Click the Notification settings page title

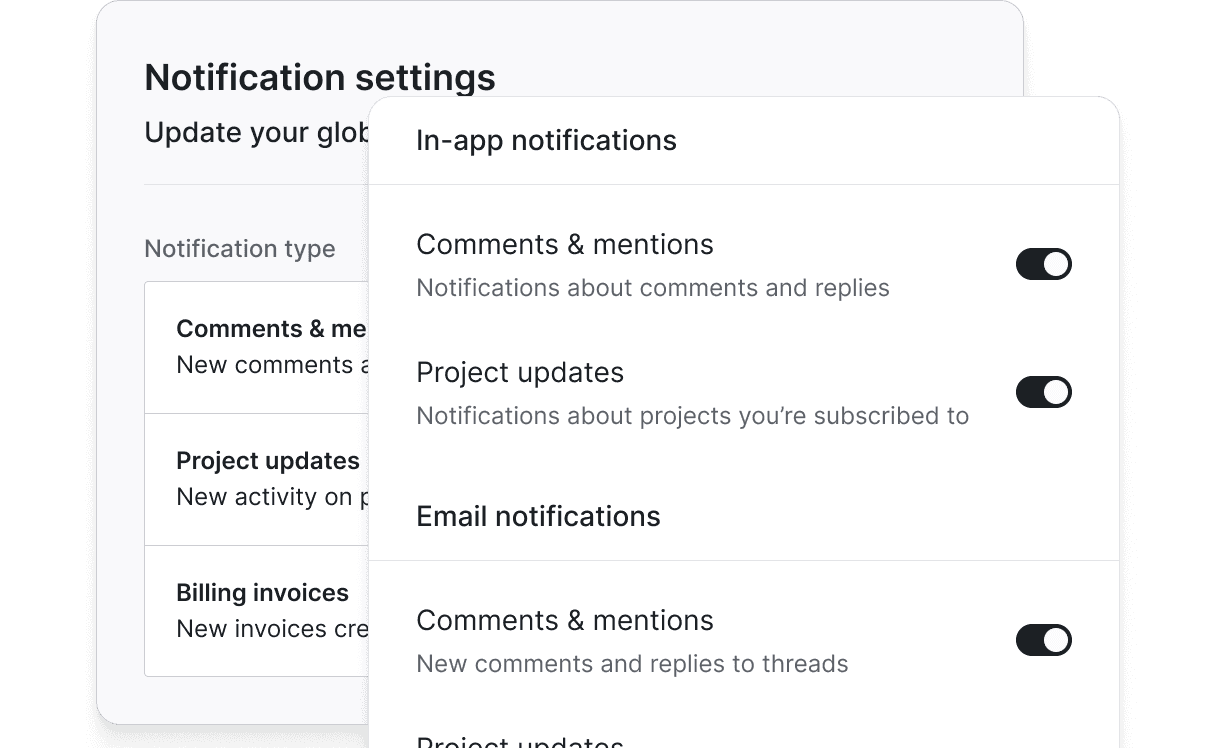click(x=320, y=77)
